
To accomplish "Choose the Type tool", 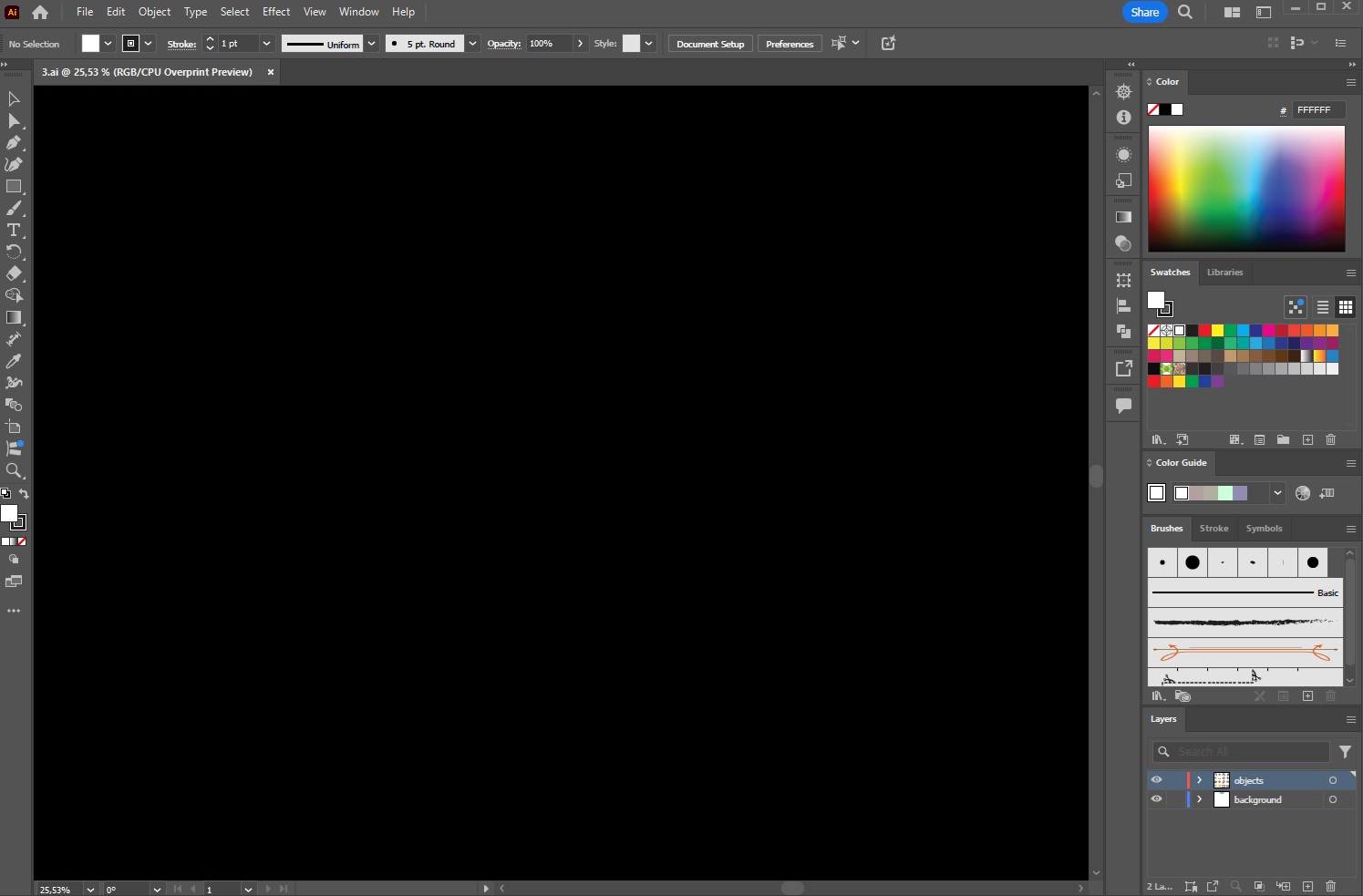I will point(14,230).
